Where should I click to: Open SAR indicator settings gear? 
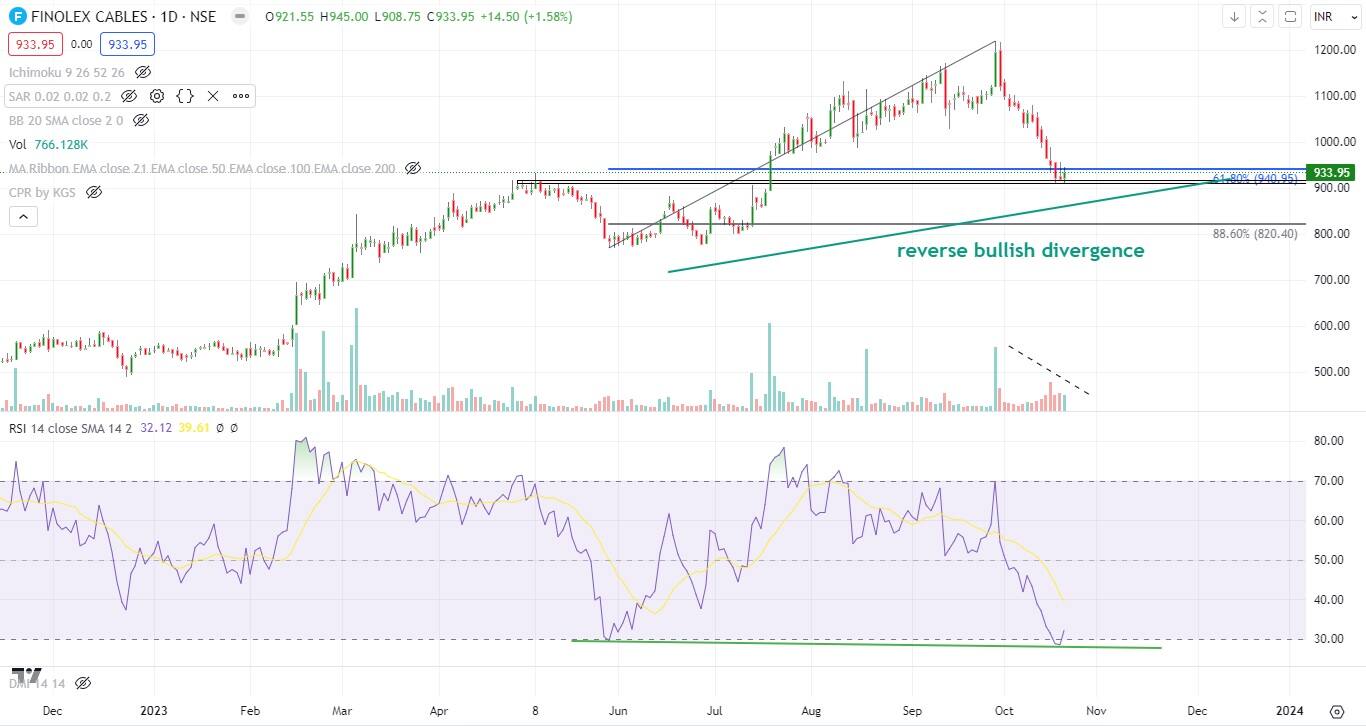(x=157, y=96)
